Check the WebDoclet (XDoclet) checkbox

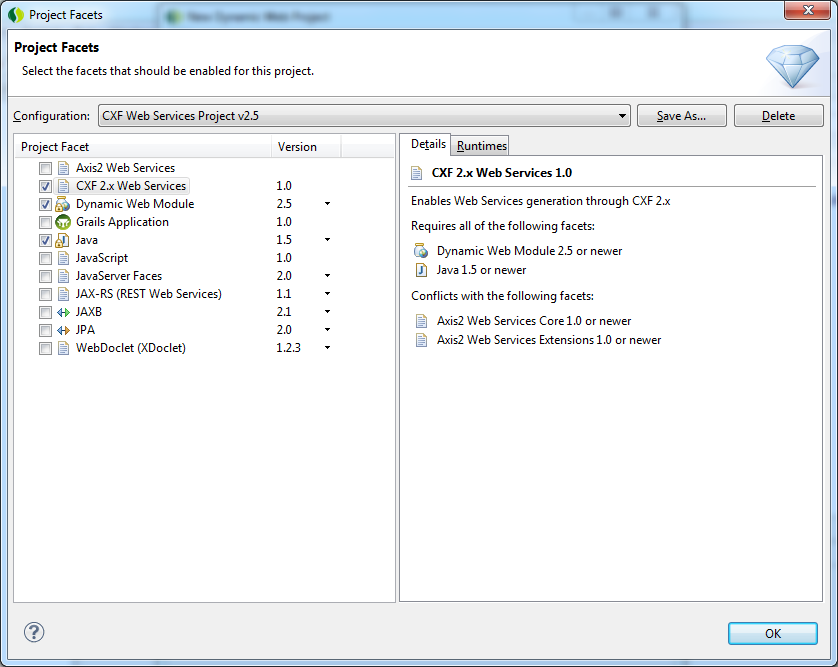pyautogui.click(x=45, y=348)
